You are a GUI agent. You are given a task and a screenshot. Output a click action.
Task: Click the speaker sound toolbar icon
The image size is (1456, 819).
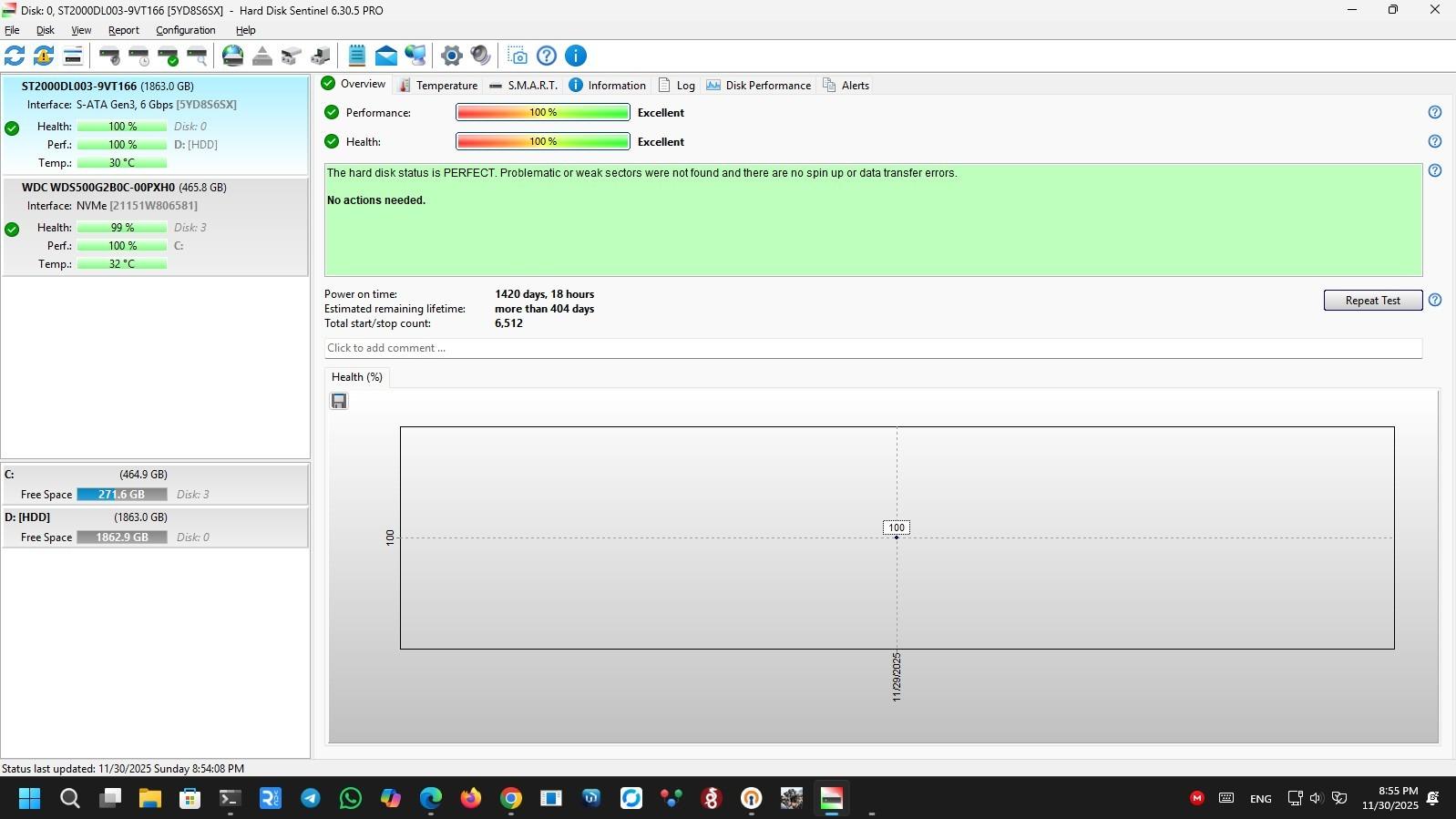click(x=481, y=56)
